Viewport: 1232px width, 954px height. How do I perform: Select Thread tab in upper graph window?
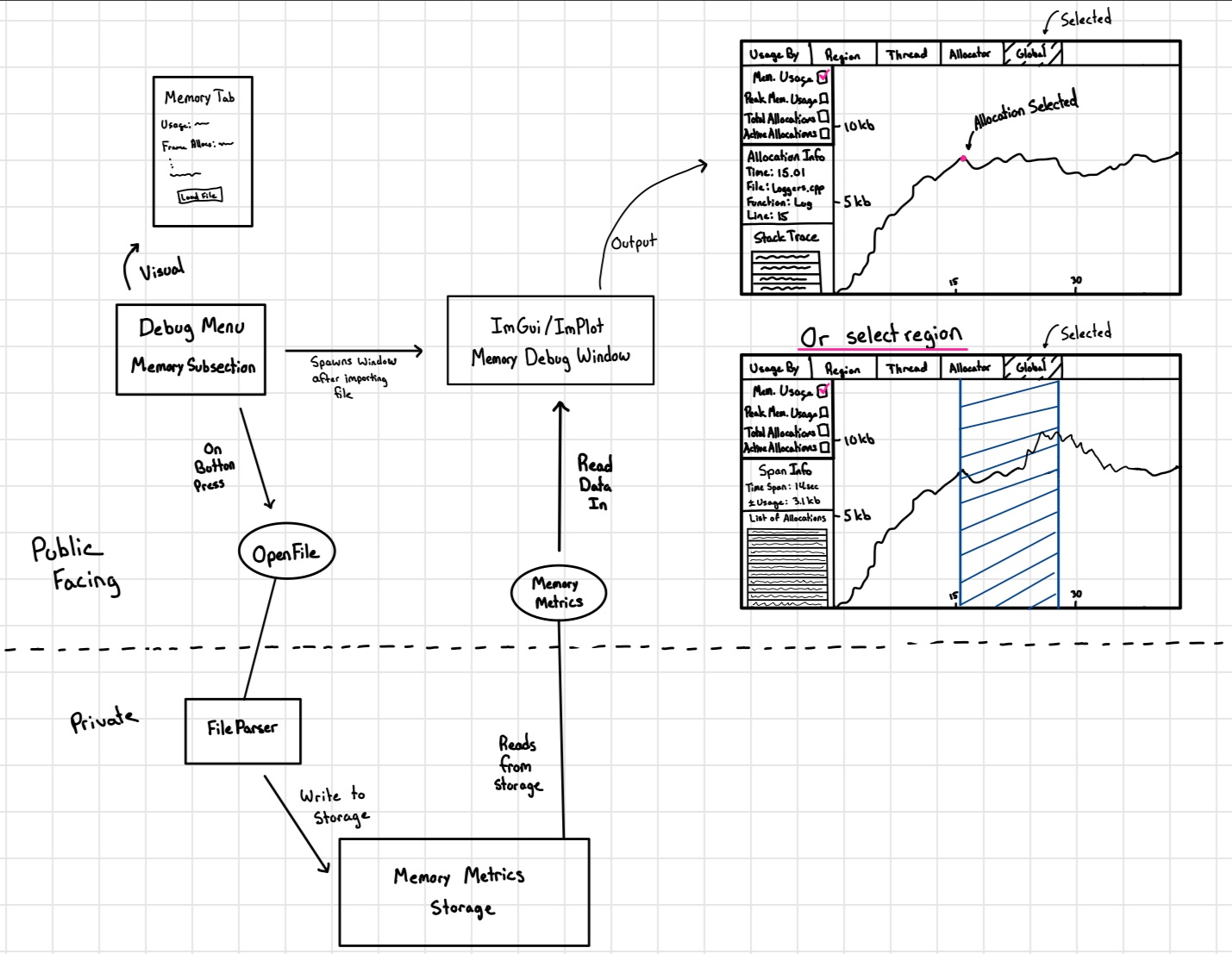(x=906, y=54)
